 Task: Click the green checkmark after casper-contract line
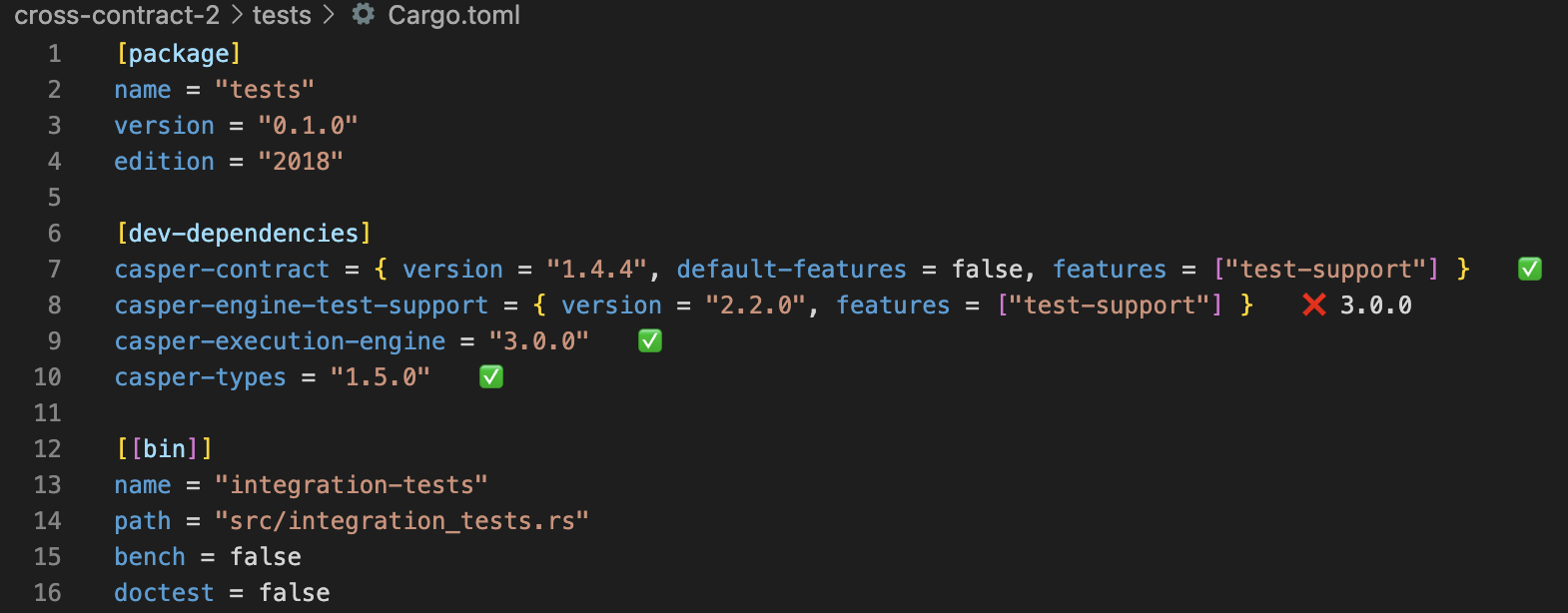click(1529, 269)
